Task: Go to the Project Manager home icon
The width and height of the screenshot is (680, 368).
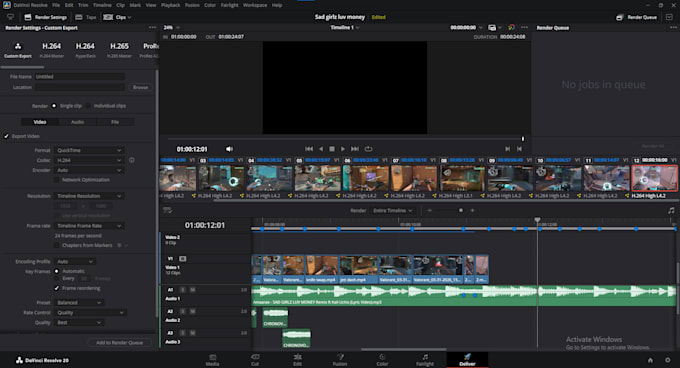Action: tap(650, 360)
